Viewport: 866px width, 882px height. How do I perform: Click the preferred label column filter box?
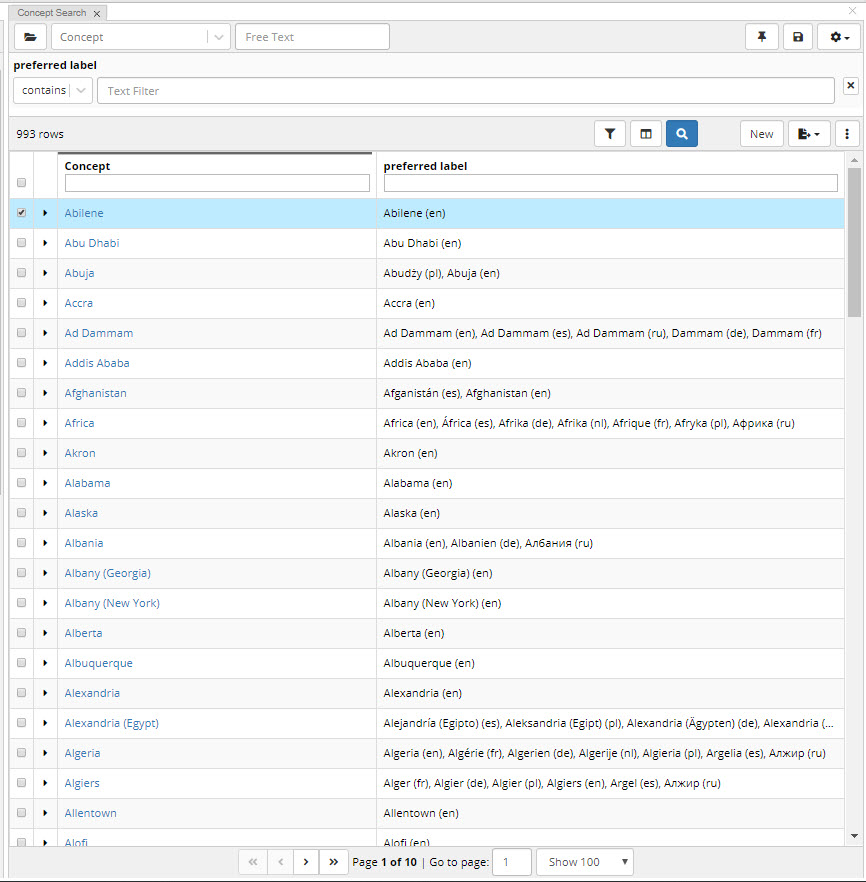[x=611, y=183]
